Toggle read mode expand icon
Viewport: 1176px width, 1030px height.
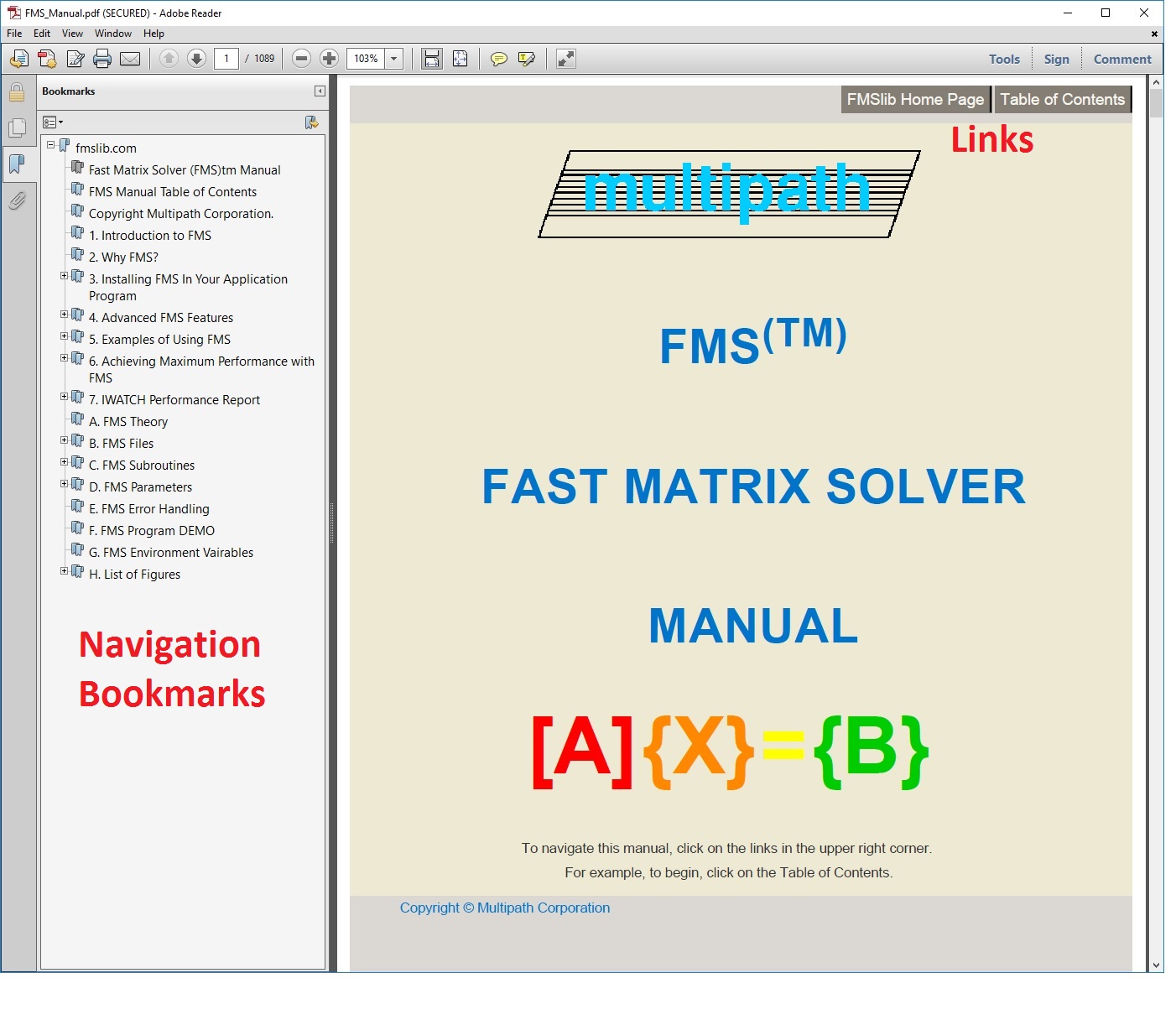pos(566,59)
